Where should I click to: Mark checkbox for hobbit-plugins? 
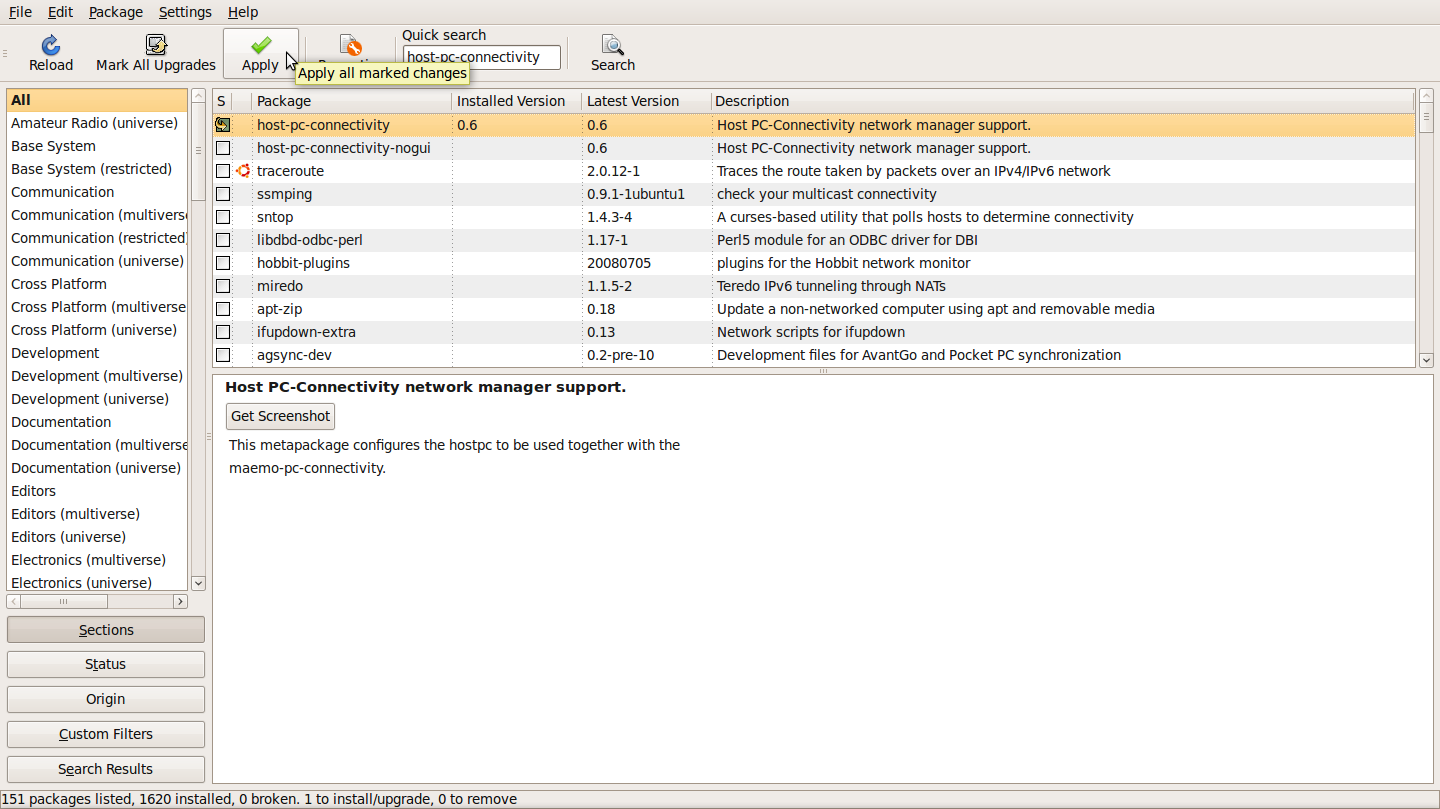pos(223,263)
